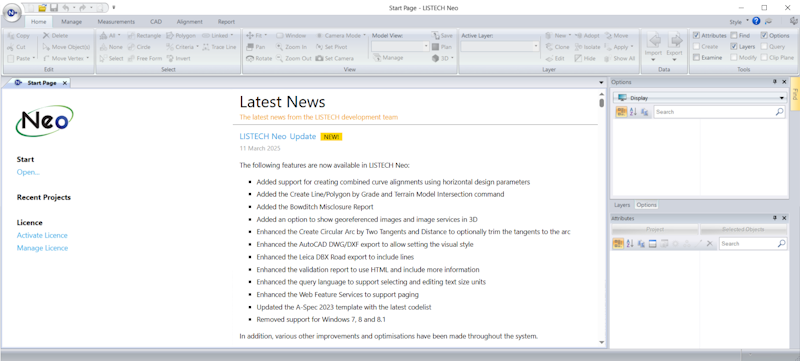Check the Create checkbox in Tools
This screenshot has height=361, width=800.
pos(696,47)
